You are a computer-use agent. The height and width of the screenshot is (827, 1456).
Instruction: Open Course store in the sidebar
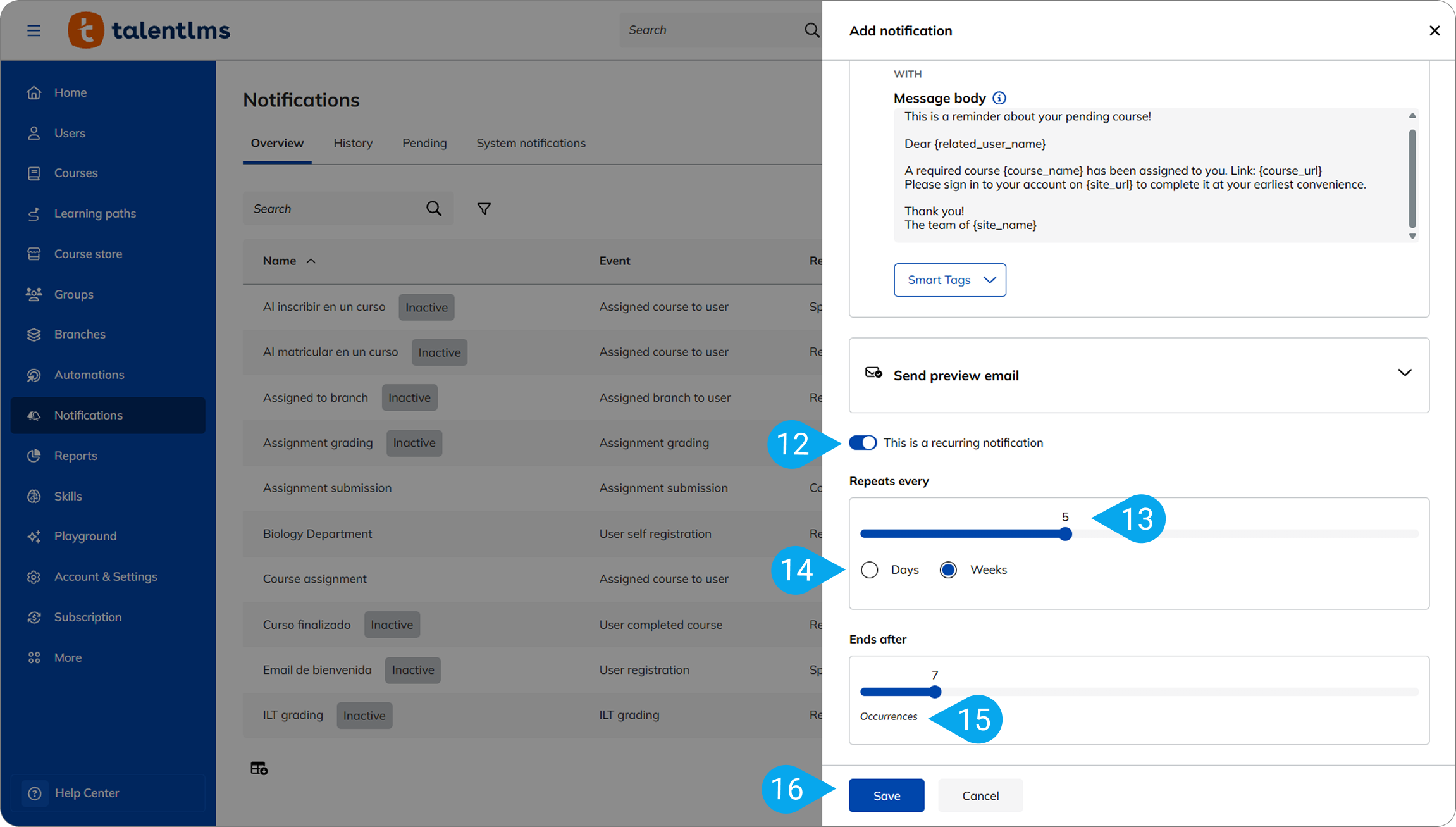coord(108,254)
